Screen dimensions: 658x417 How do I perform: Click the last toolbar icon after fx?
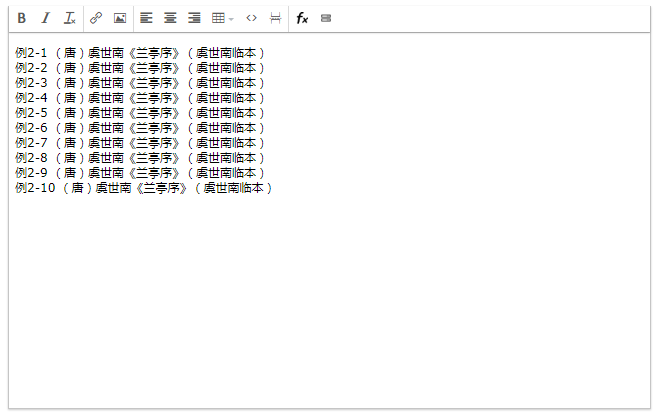326,18
